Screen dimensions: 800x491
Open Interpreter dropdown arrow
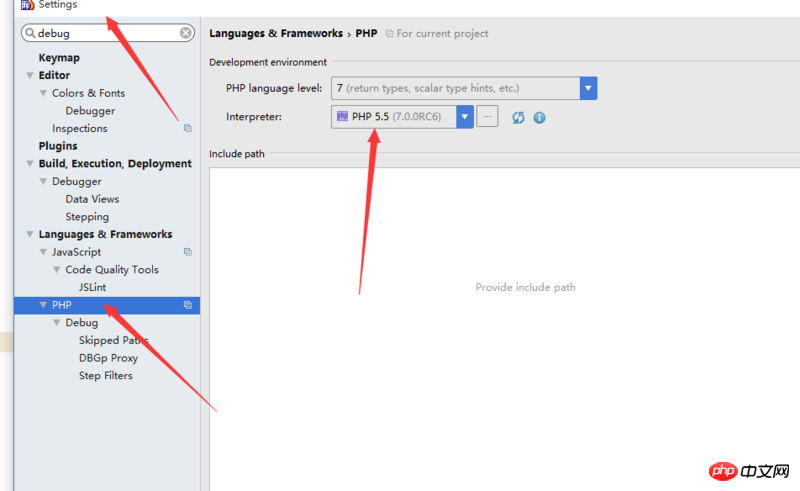[465, 116]
